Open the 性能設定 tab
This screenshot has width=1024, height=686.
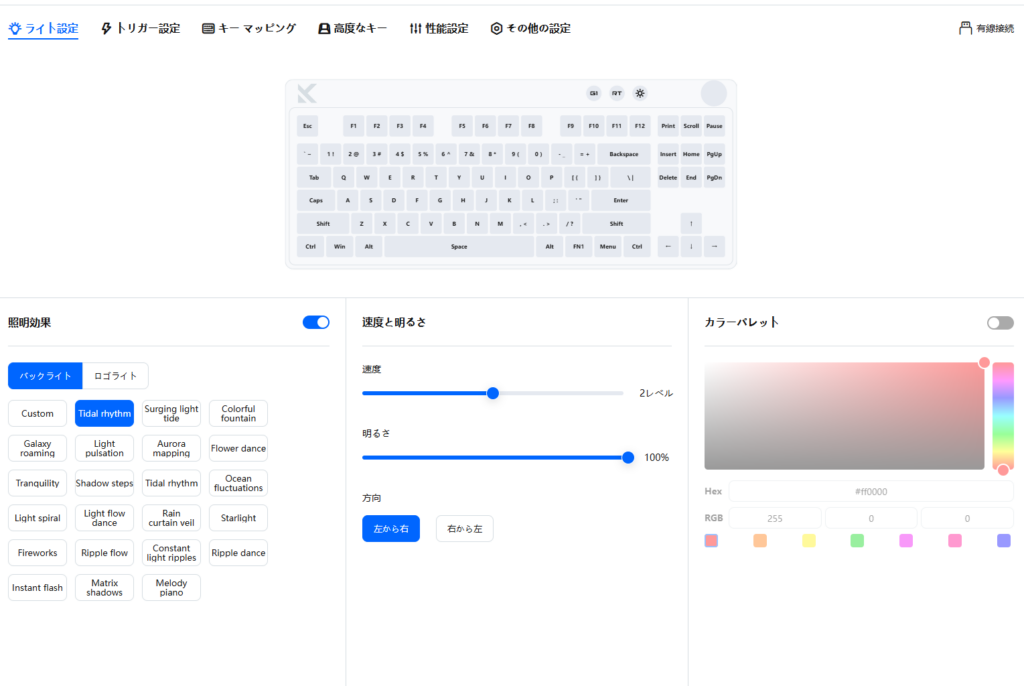(439, 29)
